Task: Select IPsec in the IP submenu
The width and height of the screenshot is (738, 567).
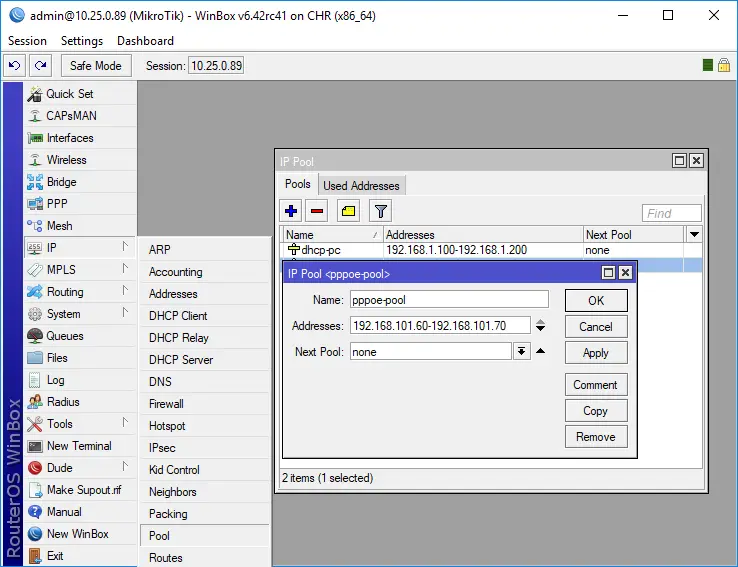Action: (205, 447)
